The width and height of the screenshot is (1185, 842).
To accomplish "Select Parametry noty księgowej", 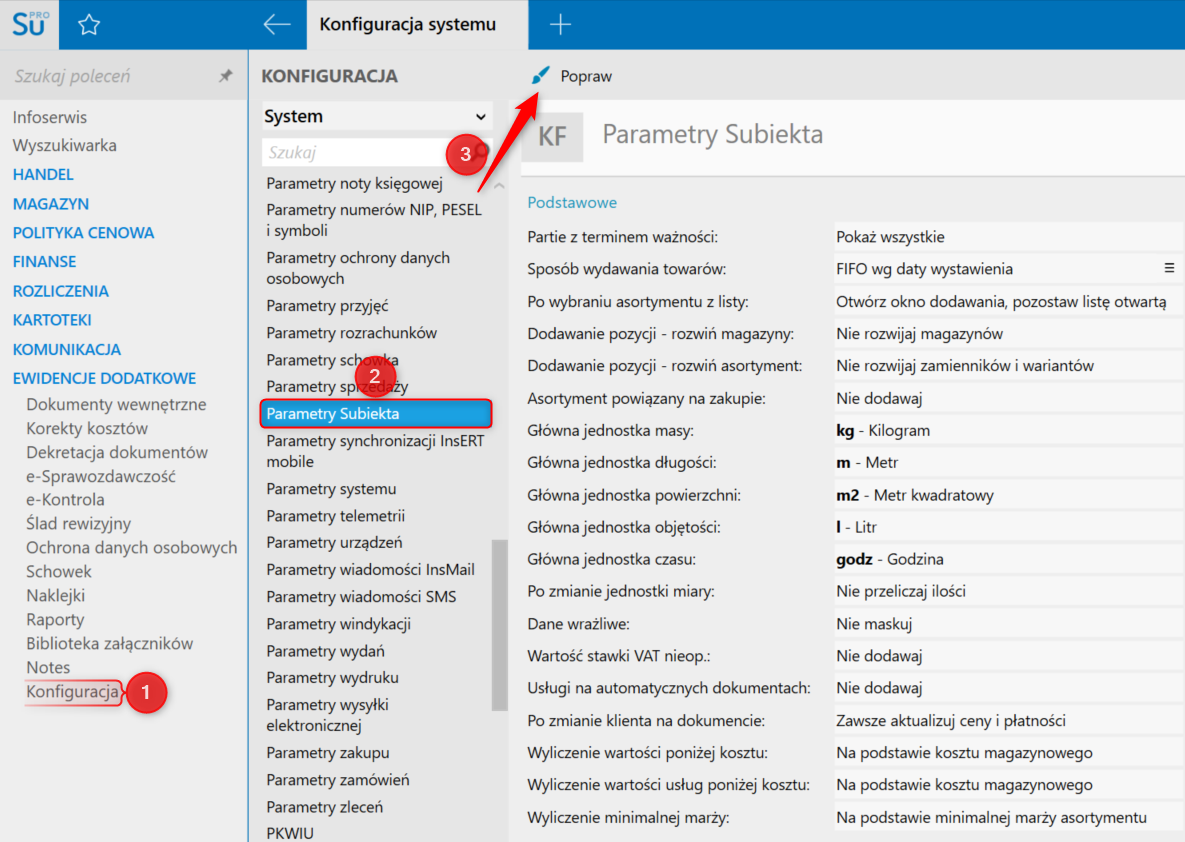I will coord(354,184).
